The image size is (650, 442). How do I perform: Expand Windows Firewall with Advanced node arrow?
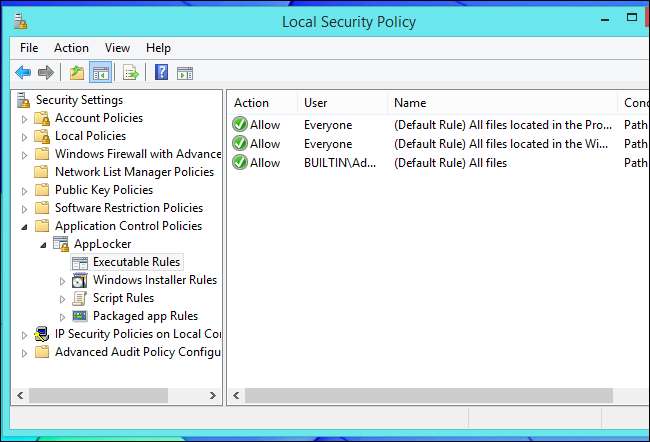tap(24, 155)
